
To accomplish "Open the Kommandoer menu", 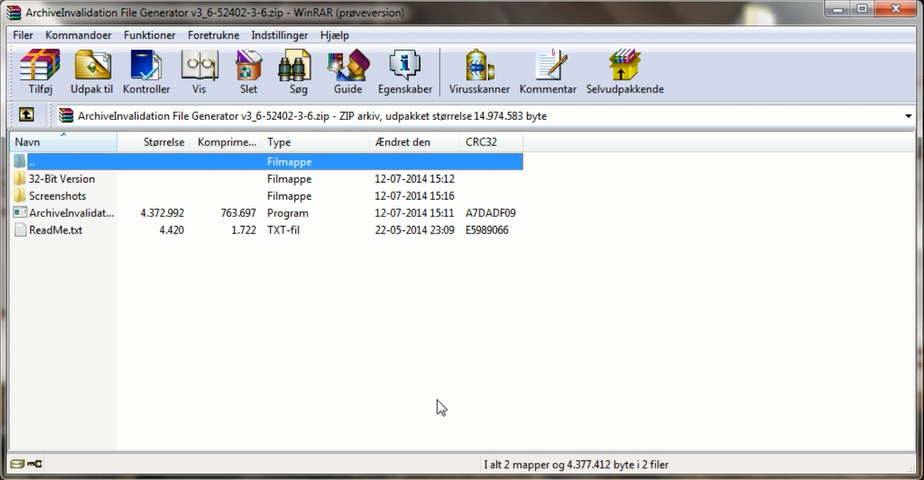I will [x=78, y=35].
